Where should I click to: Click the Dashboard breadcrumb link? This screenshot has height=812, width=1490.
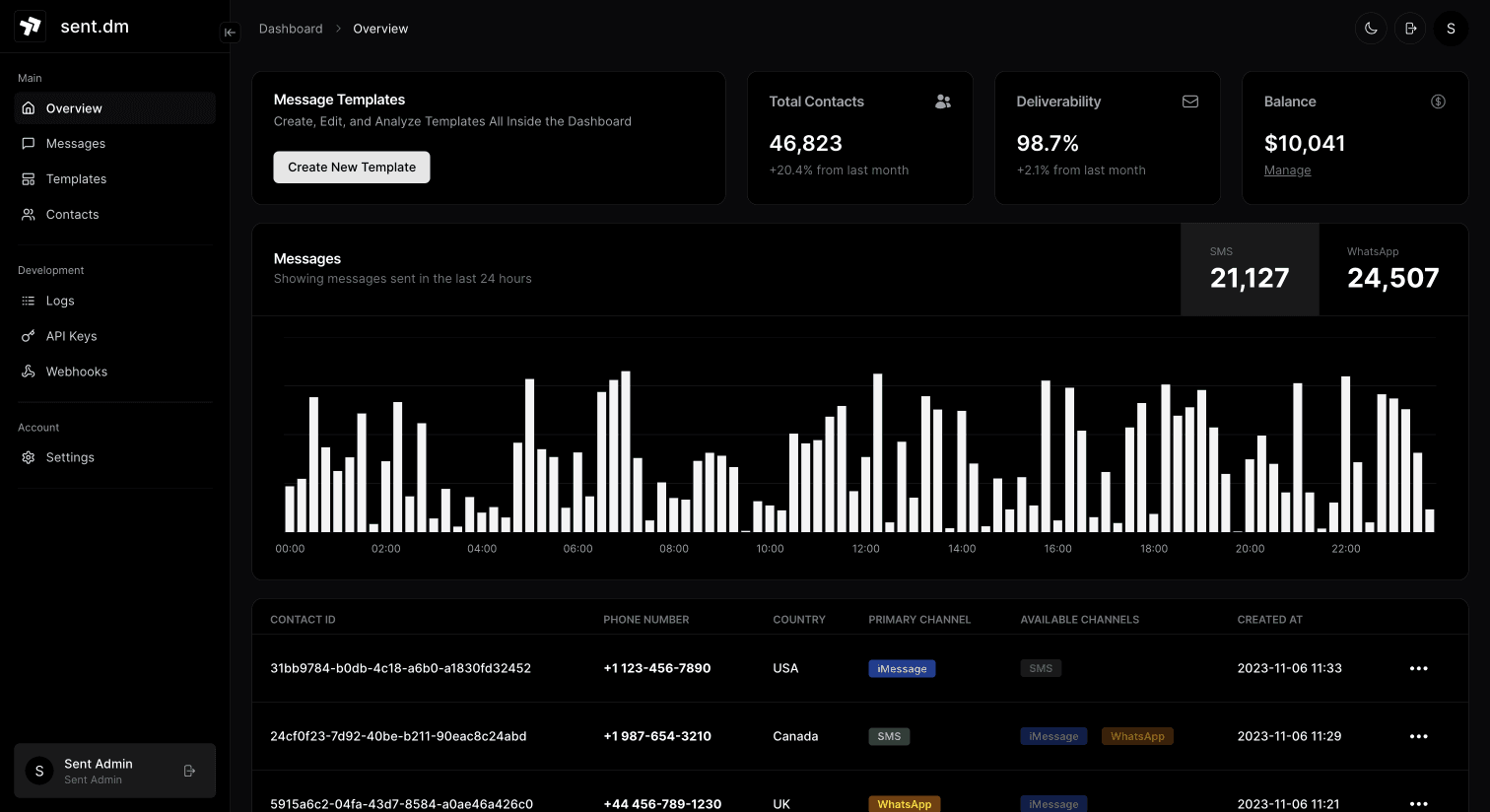click(x=291, y=28)
